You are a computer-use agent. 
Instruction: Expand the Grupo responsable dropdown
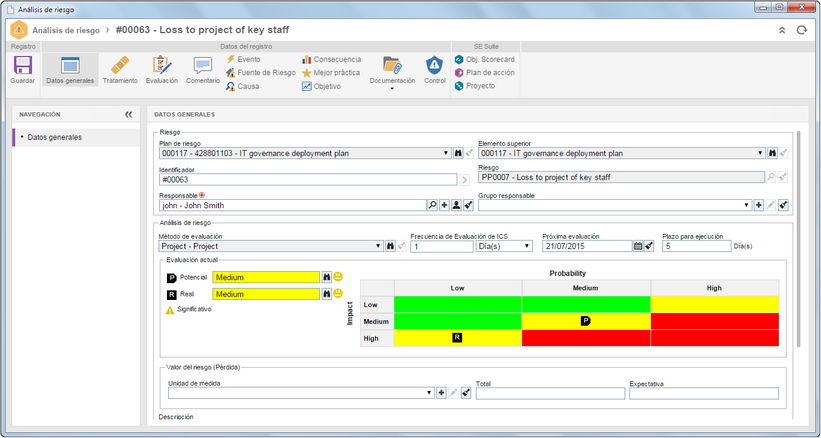pos(747,206)
